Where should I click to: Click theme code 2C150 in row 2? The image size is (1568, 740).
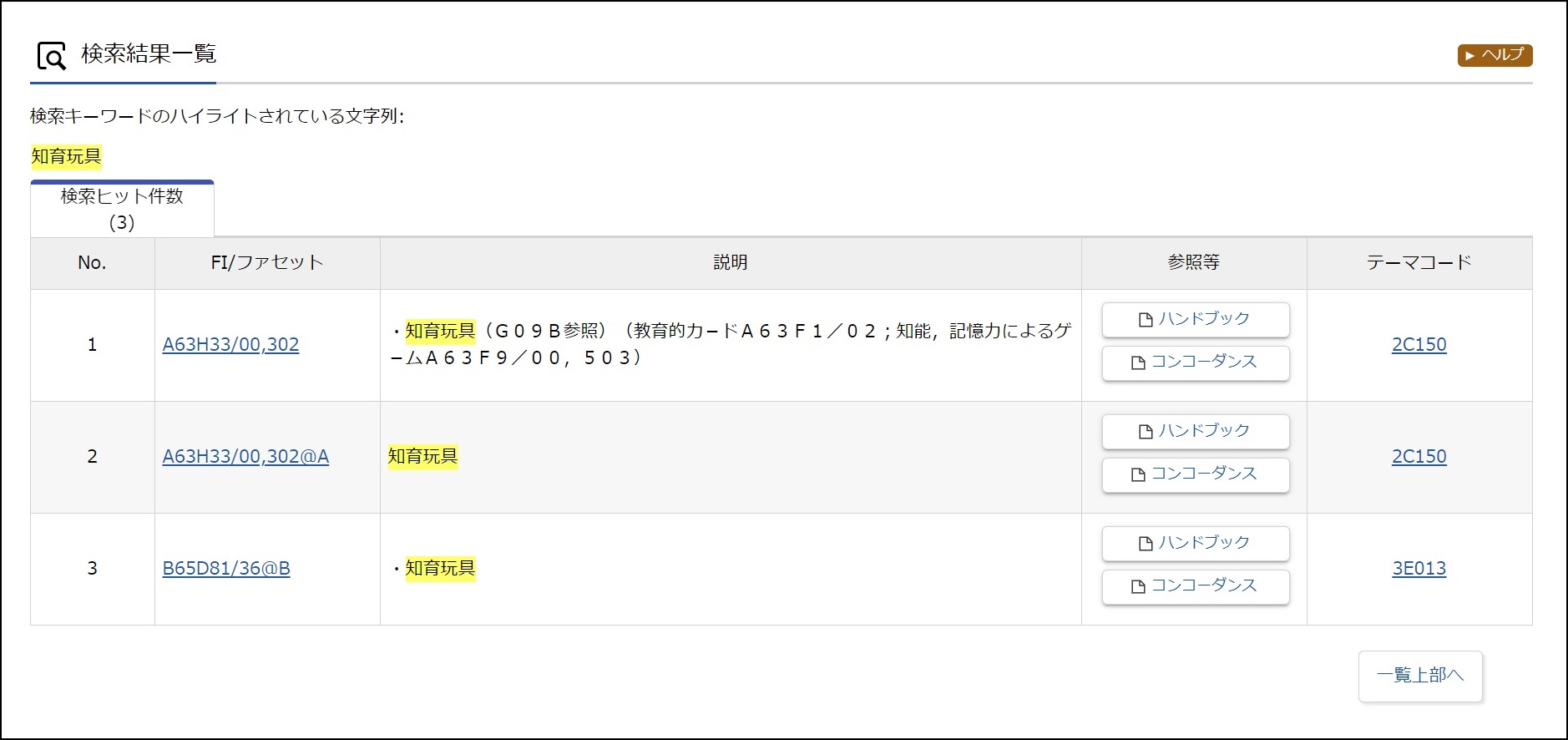pyautogui.click(x=1419, y=457)
